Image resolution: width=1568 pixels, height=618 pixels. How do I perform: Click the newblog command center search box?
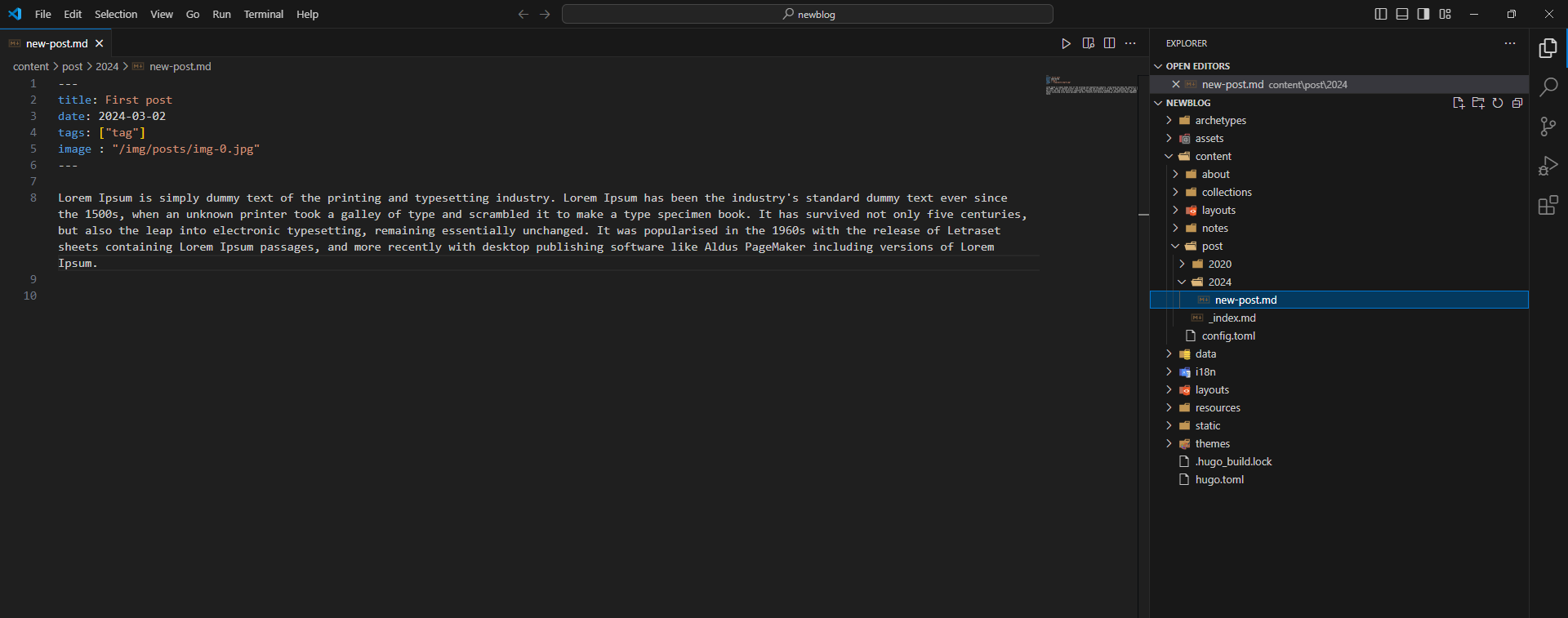point(807,14)
